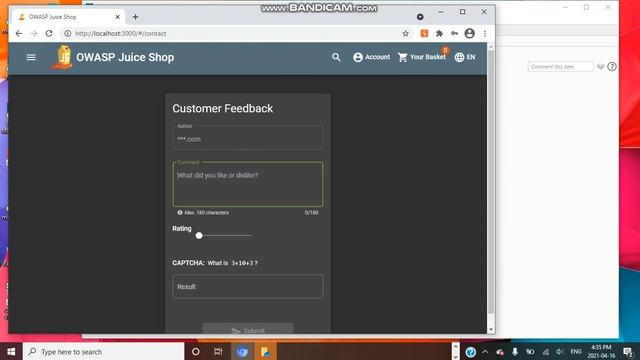Screen dimensions: 640x360
Task: Open the volume tray icon
Action: (560, 352)
